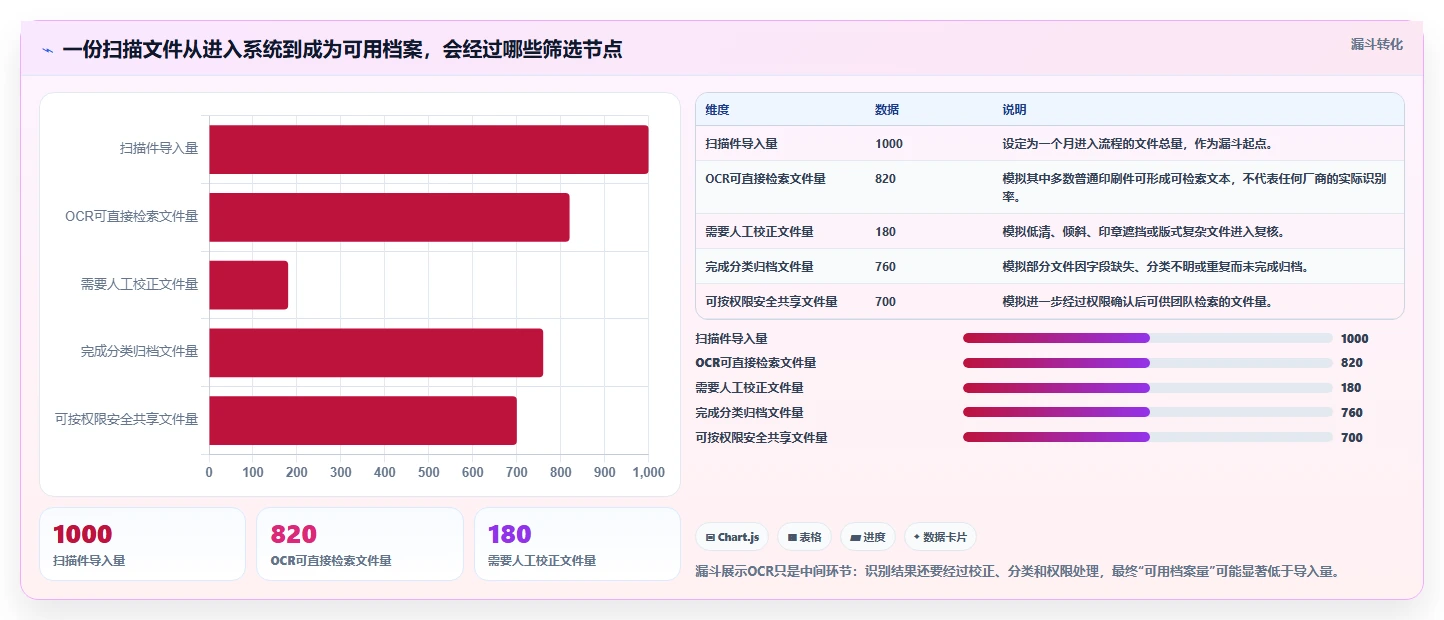The height and width of the screenshot is (620, 1444).
Task: Click the page title about 扫描文件
Action: click(x=342, y=49)
